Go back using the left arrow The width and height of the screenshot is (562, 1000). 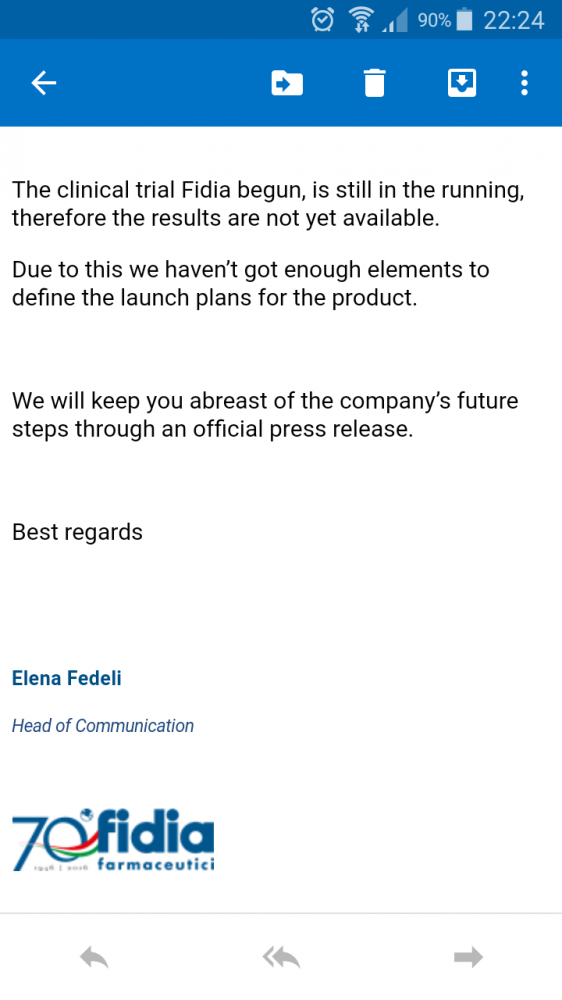tap(44, 83)
